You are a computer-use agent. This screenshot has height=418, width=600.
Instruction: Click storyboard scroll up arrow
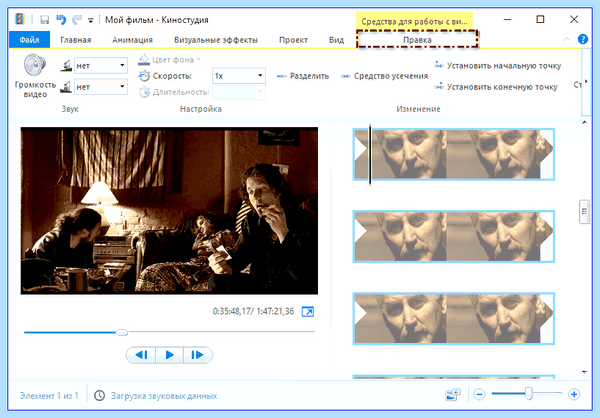pos(584,122)
